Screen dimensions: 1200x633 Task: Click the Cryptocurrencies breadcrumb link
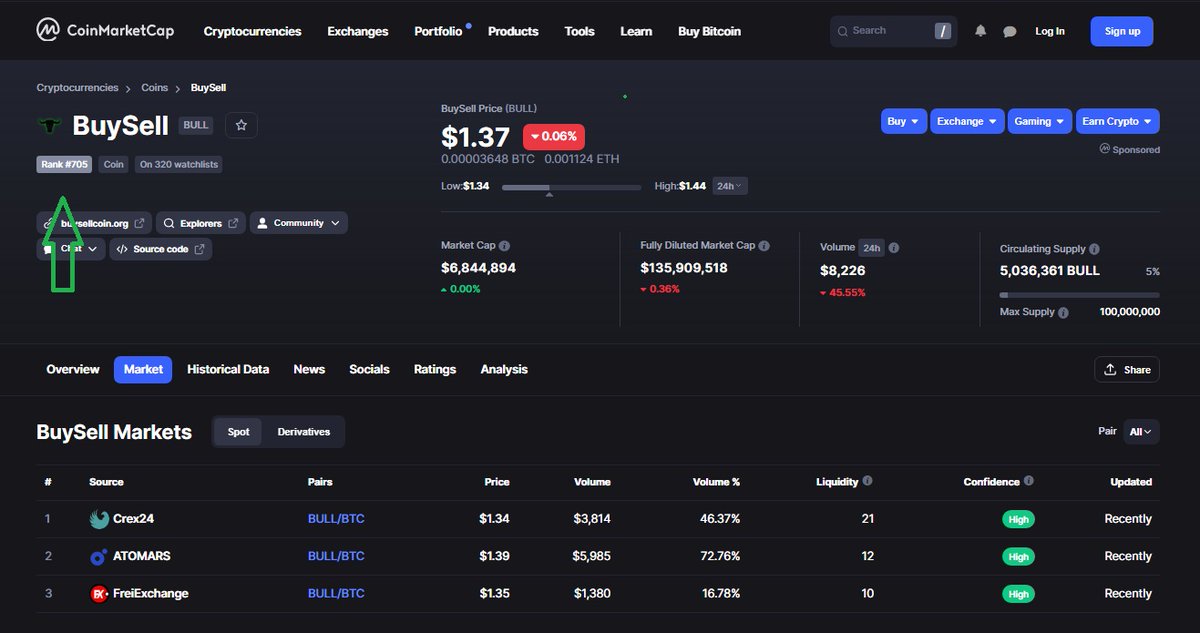(77, 88)
